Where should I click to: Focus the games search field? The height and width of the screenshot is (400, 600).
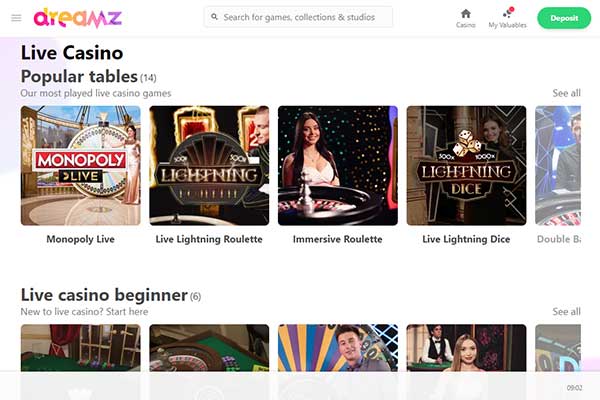(298, 17)
